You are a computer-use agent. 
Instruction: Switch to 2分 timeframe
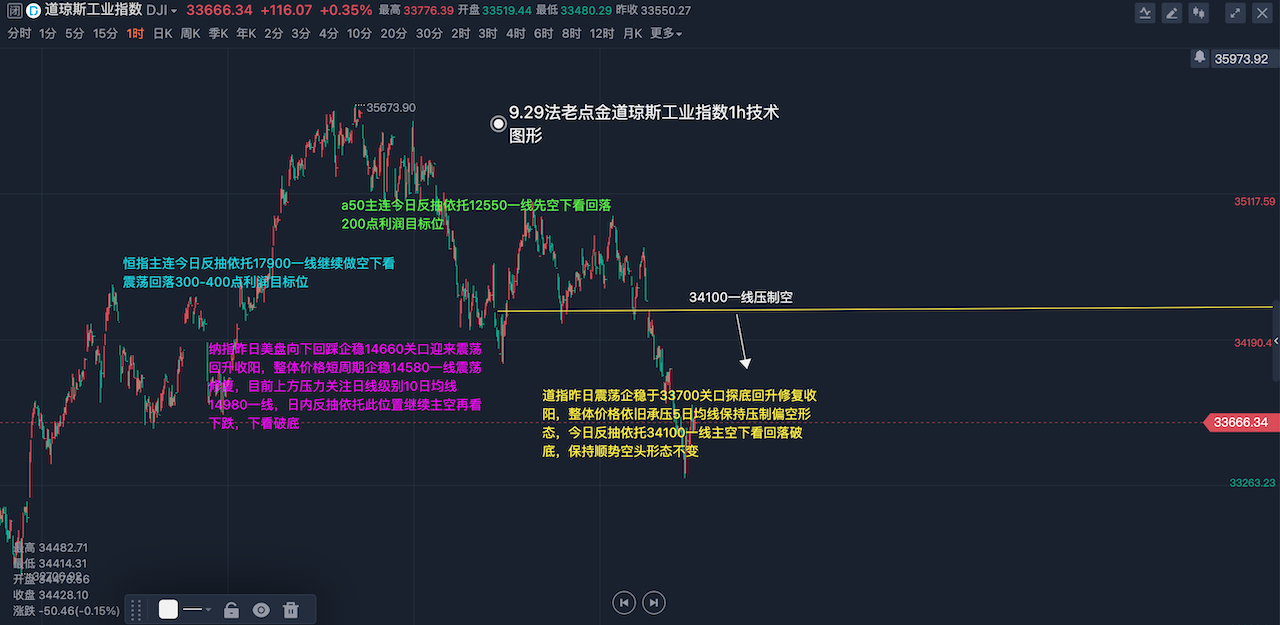tap(273, 33)
